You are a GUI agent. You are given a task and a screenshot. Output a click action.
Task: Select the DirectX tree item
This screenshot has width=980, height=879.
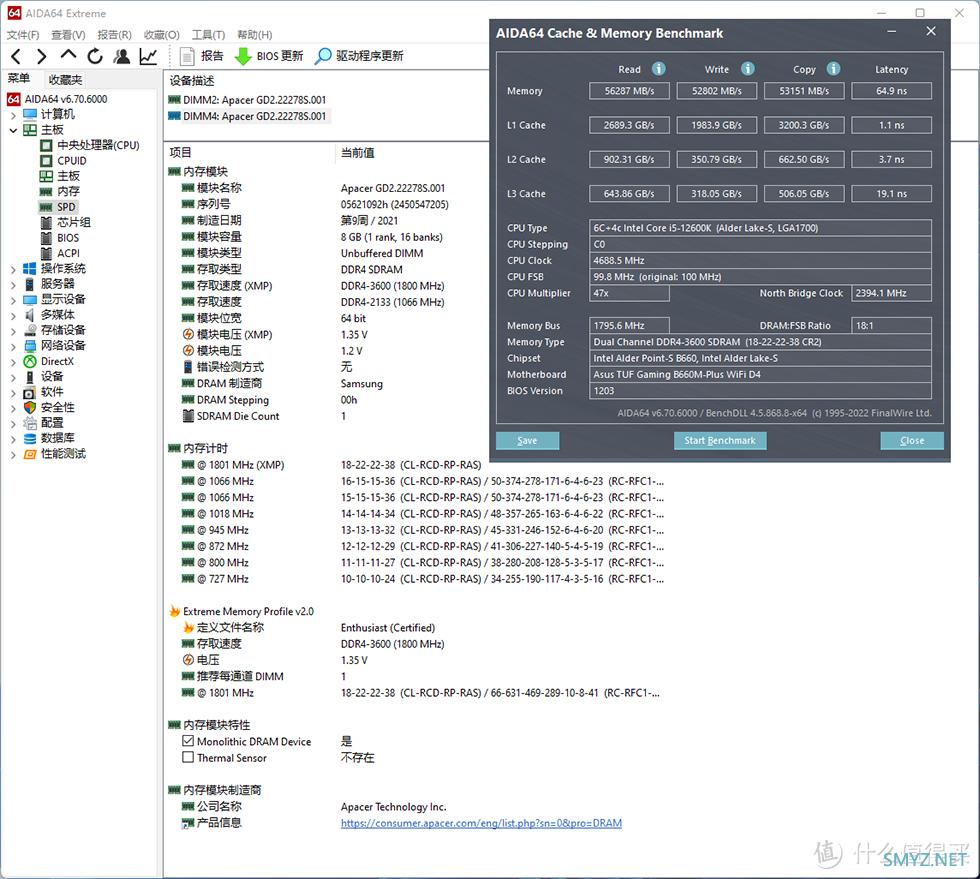[49, 361]
